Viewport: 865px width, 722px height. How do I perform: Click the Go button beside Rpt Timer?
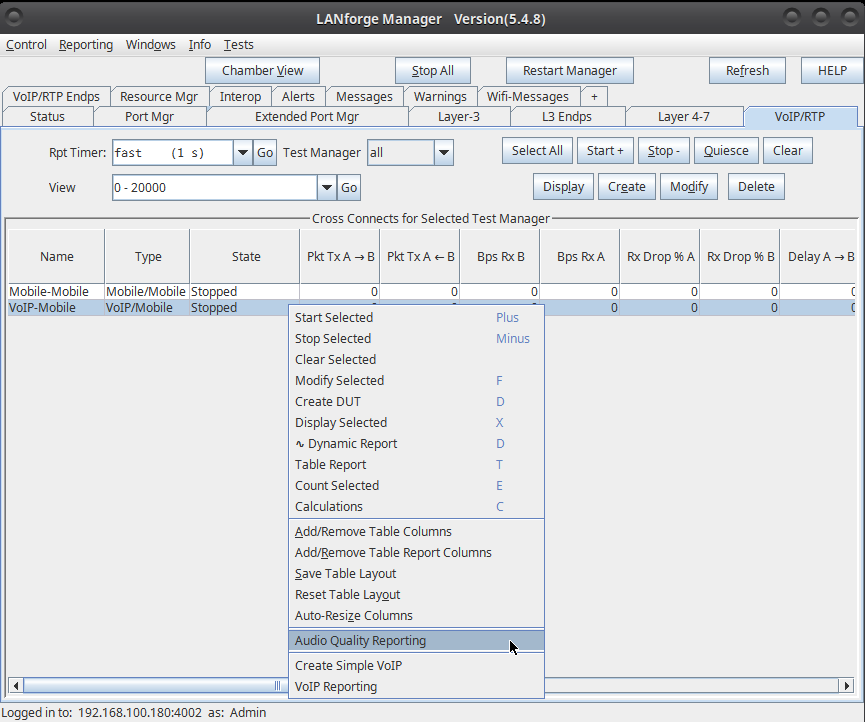pyautogui.click(x=265, y=153)
